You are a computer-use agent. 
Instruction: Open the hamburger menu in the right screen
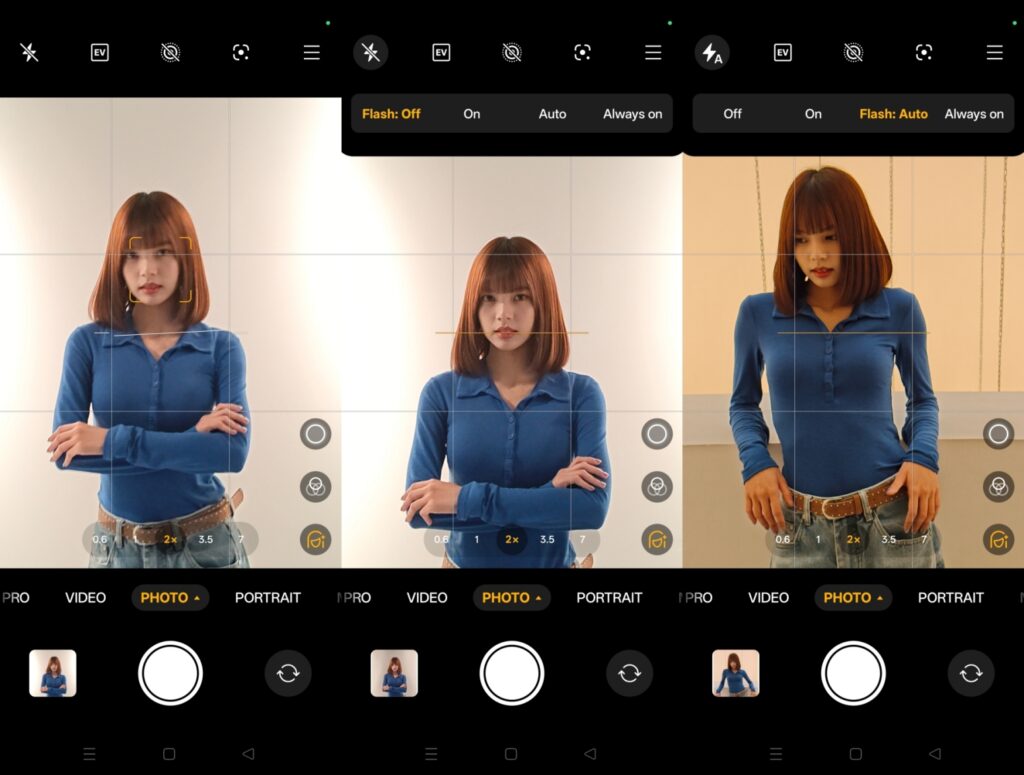[994, 53]
